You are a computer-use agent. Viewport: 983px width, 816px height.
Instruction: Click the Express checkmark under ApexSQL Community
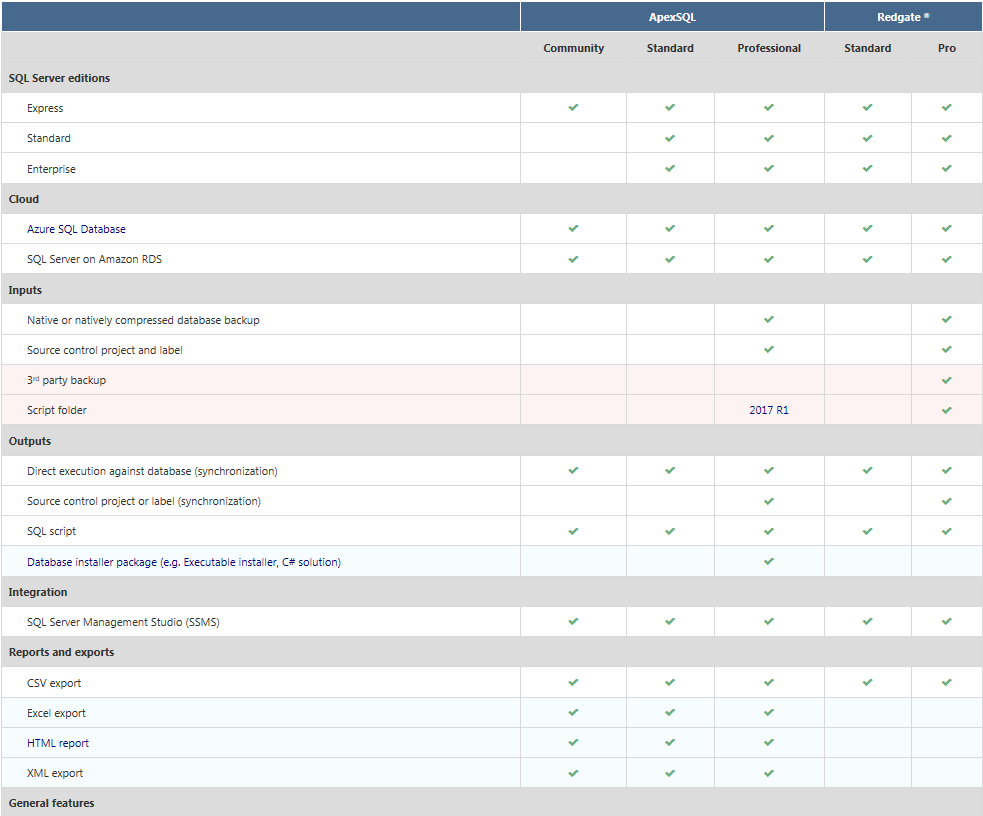pyautogui.click(x=573, y=107)
